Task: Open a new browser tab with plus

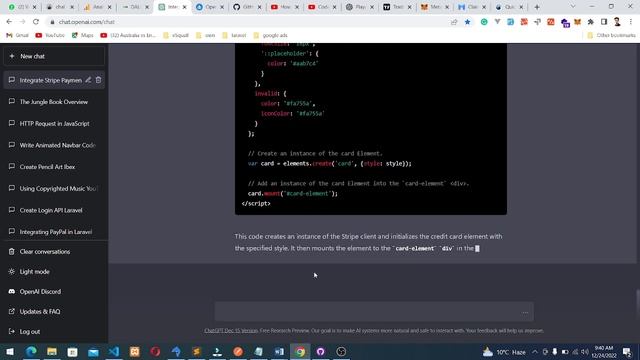Action: 537,7
